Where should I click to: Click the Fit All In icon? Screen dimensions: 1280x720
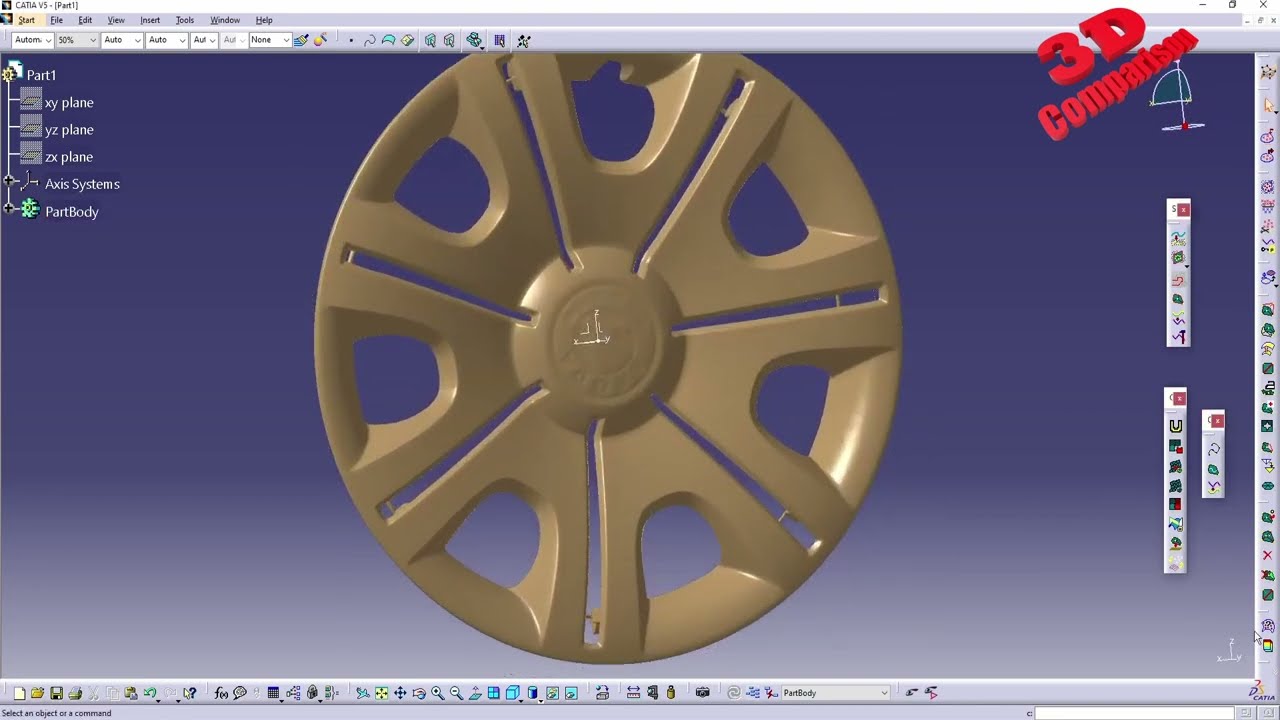[x=381, y=693]
